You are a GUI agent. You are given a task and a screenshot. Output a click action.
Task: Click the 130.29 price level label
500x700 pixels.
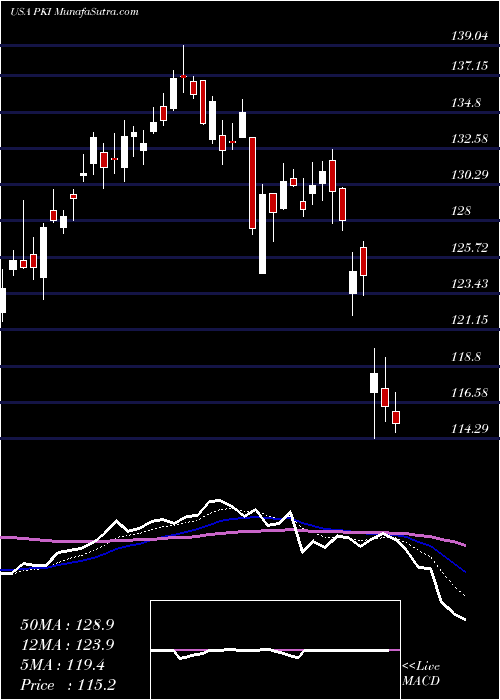click(470, 175)
